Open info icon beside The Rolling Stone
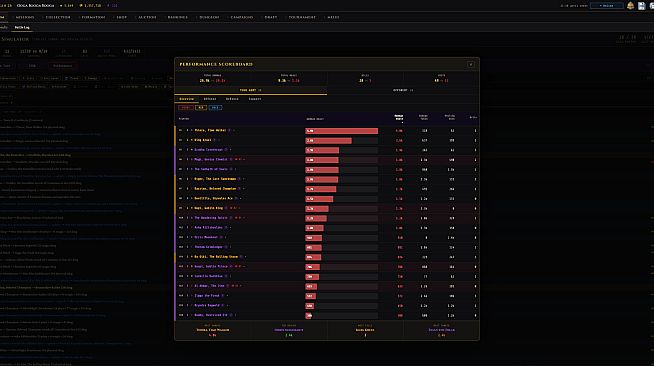This screenshot has width=654, height=366. pos(241,257)
